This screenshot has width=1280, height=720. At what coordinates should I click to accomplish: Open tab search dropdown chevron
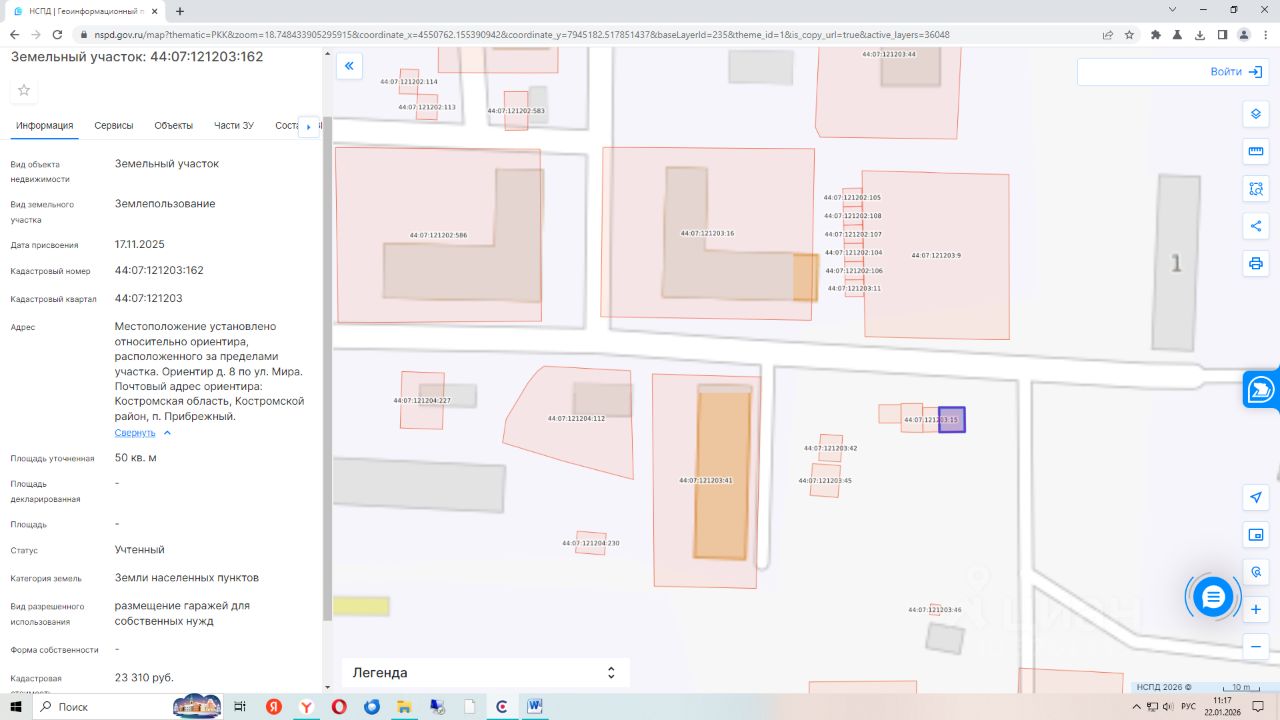click(x=1172, y=9)
